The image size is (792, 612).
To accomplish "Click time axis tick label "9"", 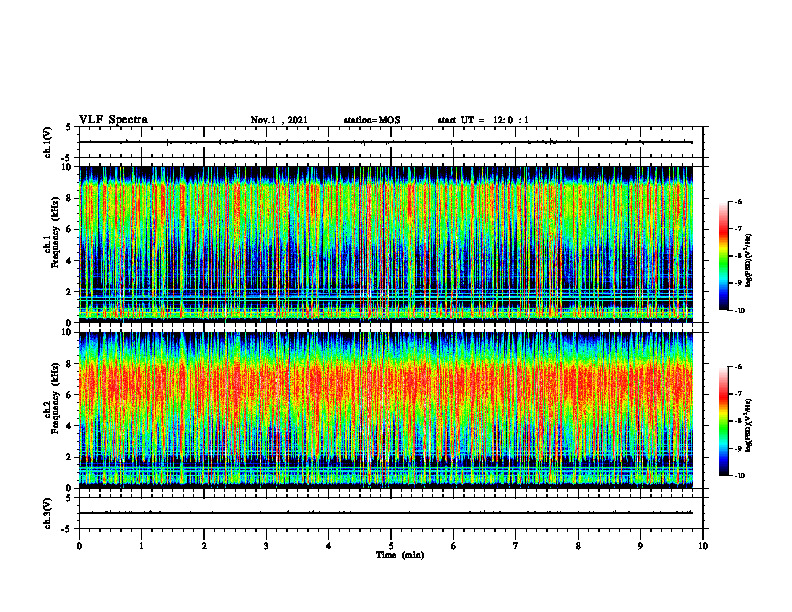I will click(640, 546).
